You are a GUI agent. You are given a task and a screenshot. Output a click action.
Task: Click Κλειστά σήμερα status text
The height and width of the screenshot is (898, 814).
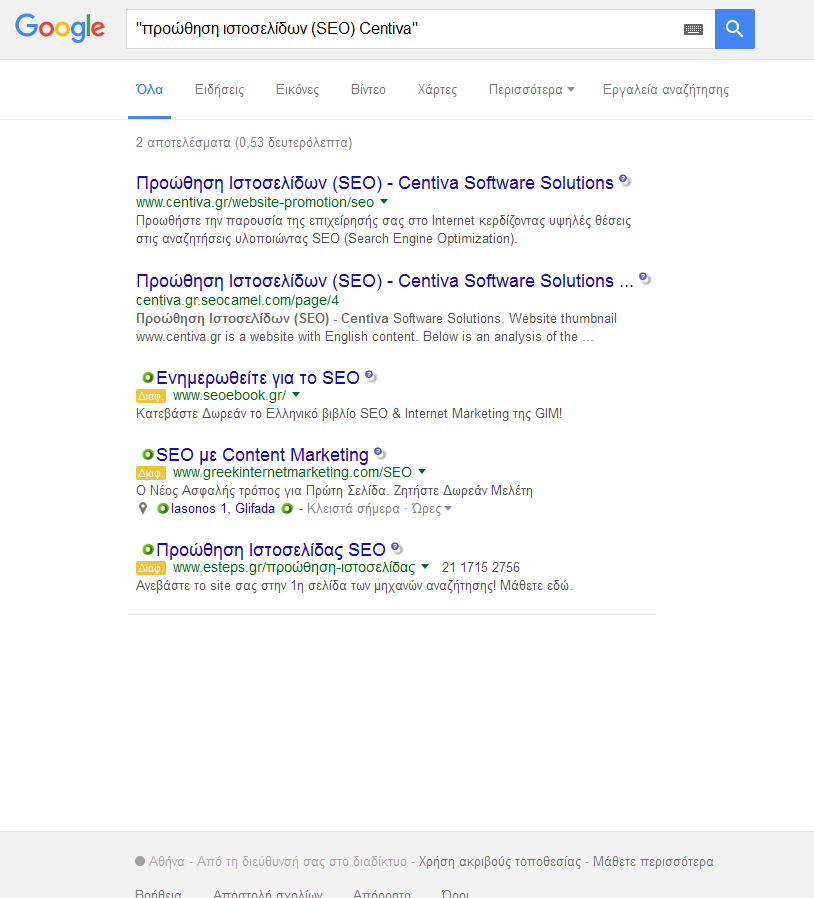(x=353, y=509)
